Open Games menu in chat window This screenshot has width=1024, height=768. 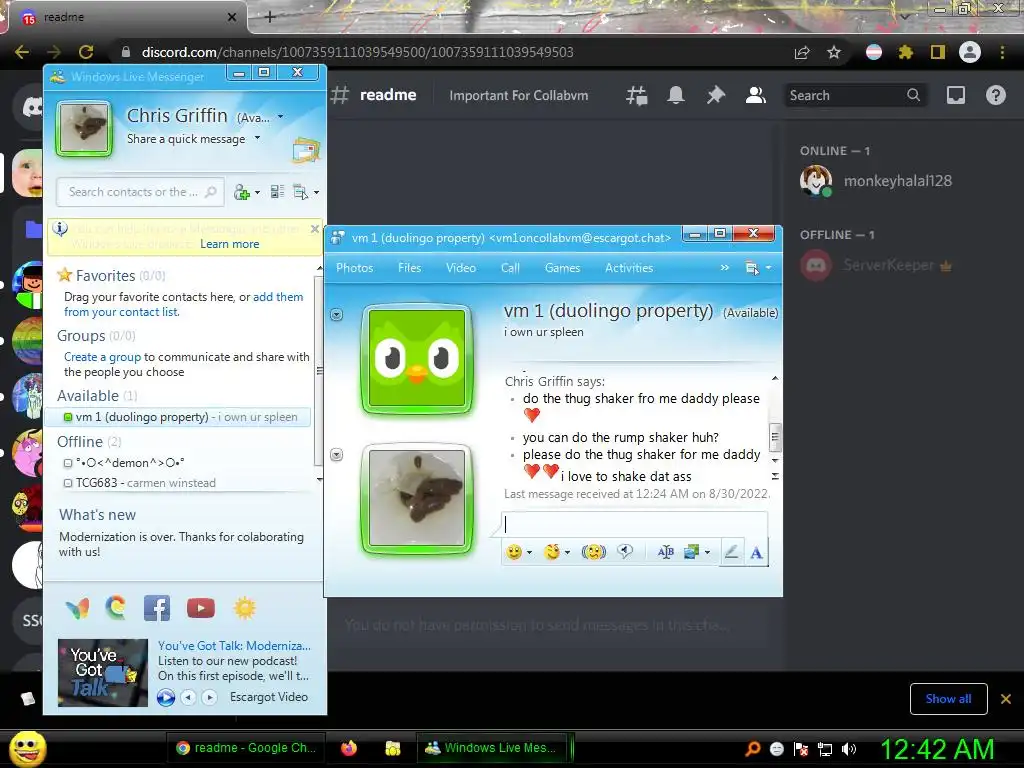(x=562, y=268)
